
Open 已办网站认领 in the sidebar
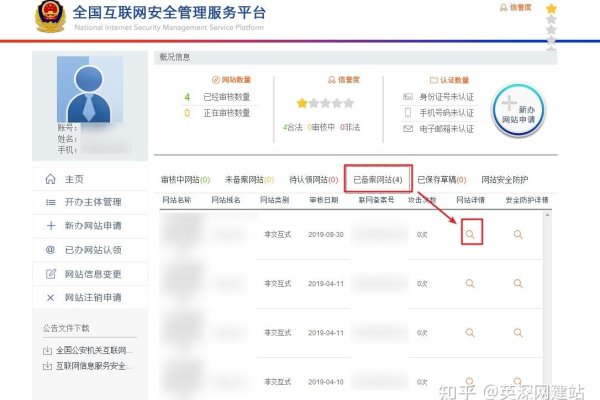click(90, 250)
